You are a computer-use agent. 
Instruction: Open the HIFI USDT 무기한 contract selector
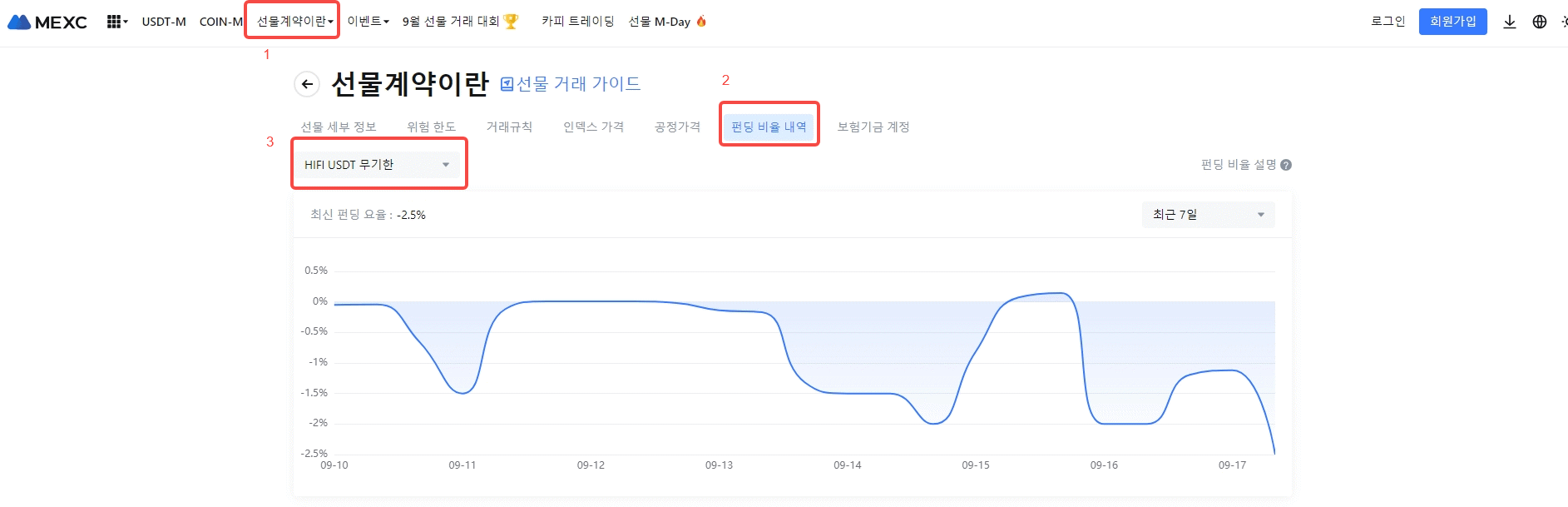click(377, 165)
